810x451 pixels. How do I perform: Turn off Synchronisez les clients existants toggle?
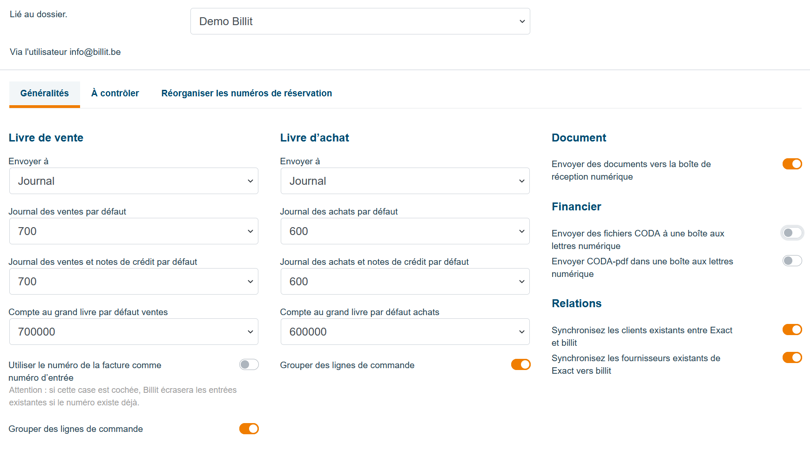click(791, 330)
